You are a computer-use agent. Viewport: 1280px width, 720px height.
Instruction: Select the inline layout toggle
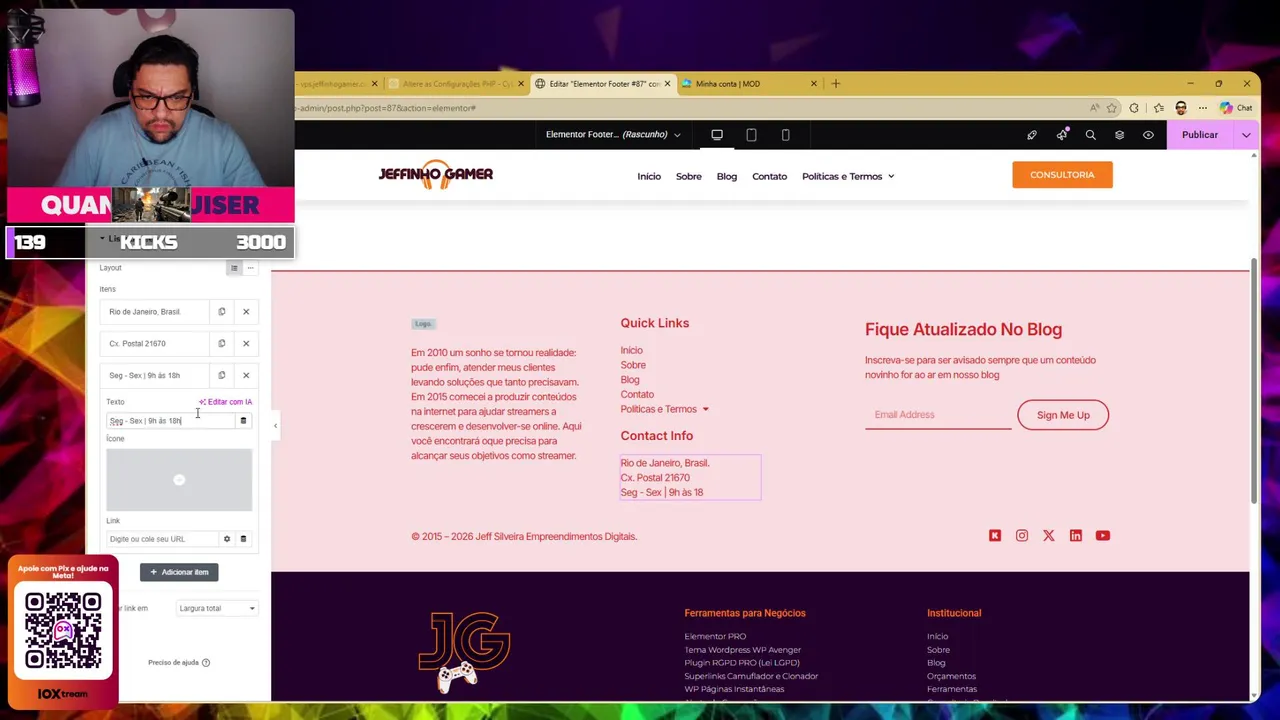250,268
